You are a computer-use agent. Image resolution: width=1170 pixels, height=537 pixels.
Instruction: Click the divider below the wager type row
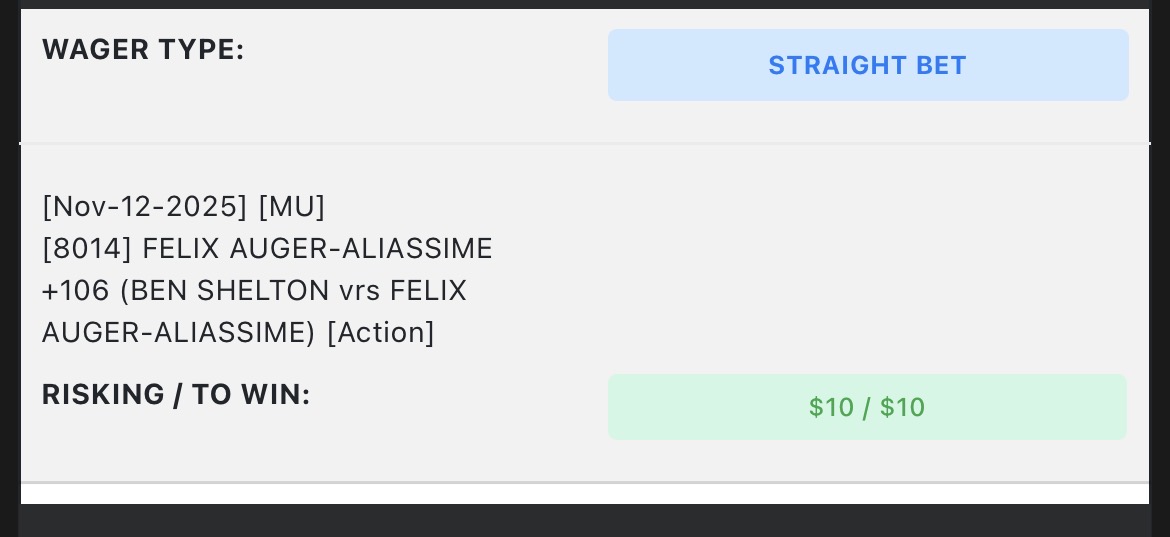pyautogui.click(x=585, y=144)
